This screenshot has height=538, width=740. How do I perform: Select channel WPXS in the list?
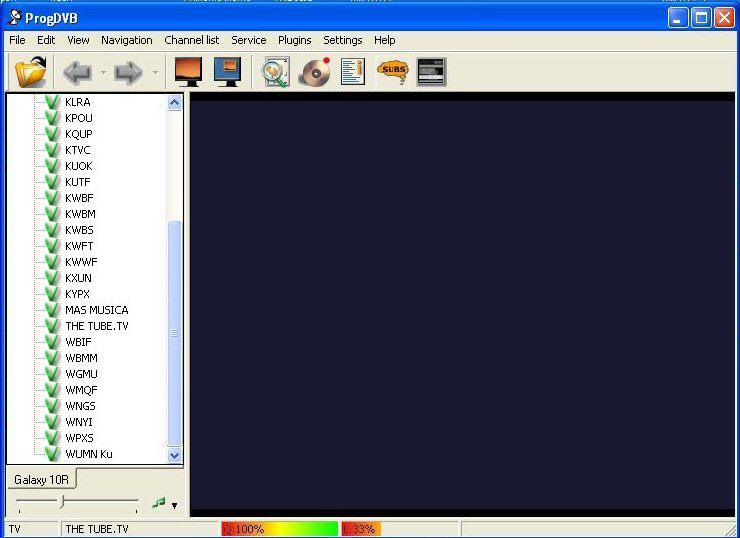79,438
